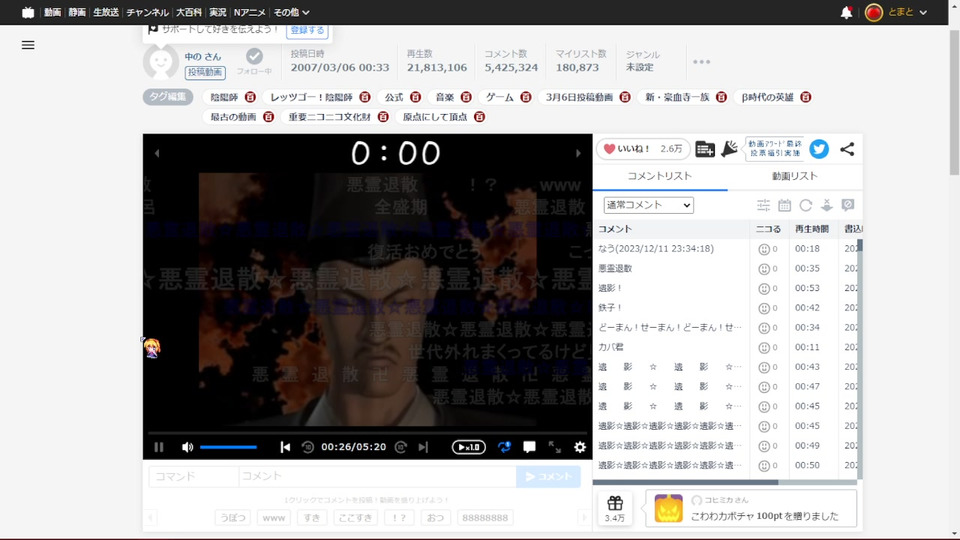Open 動画 in top navigation

point(53,12)
